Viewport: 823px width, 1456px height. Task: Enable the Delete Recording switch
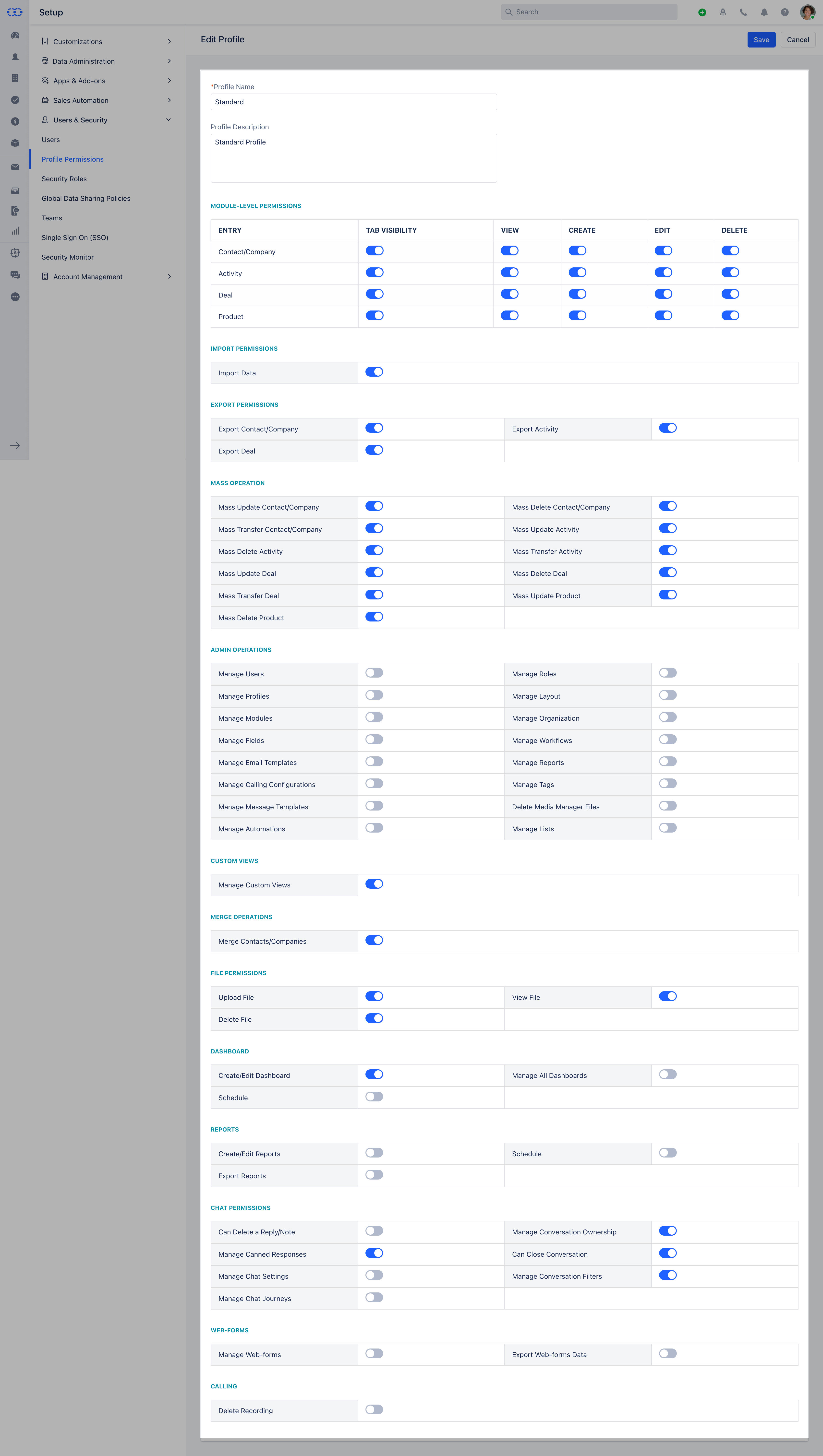[374, 1410]
